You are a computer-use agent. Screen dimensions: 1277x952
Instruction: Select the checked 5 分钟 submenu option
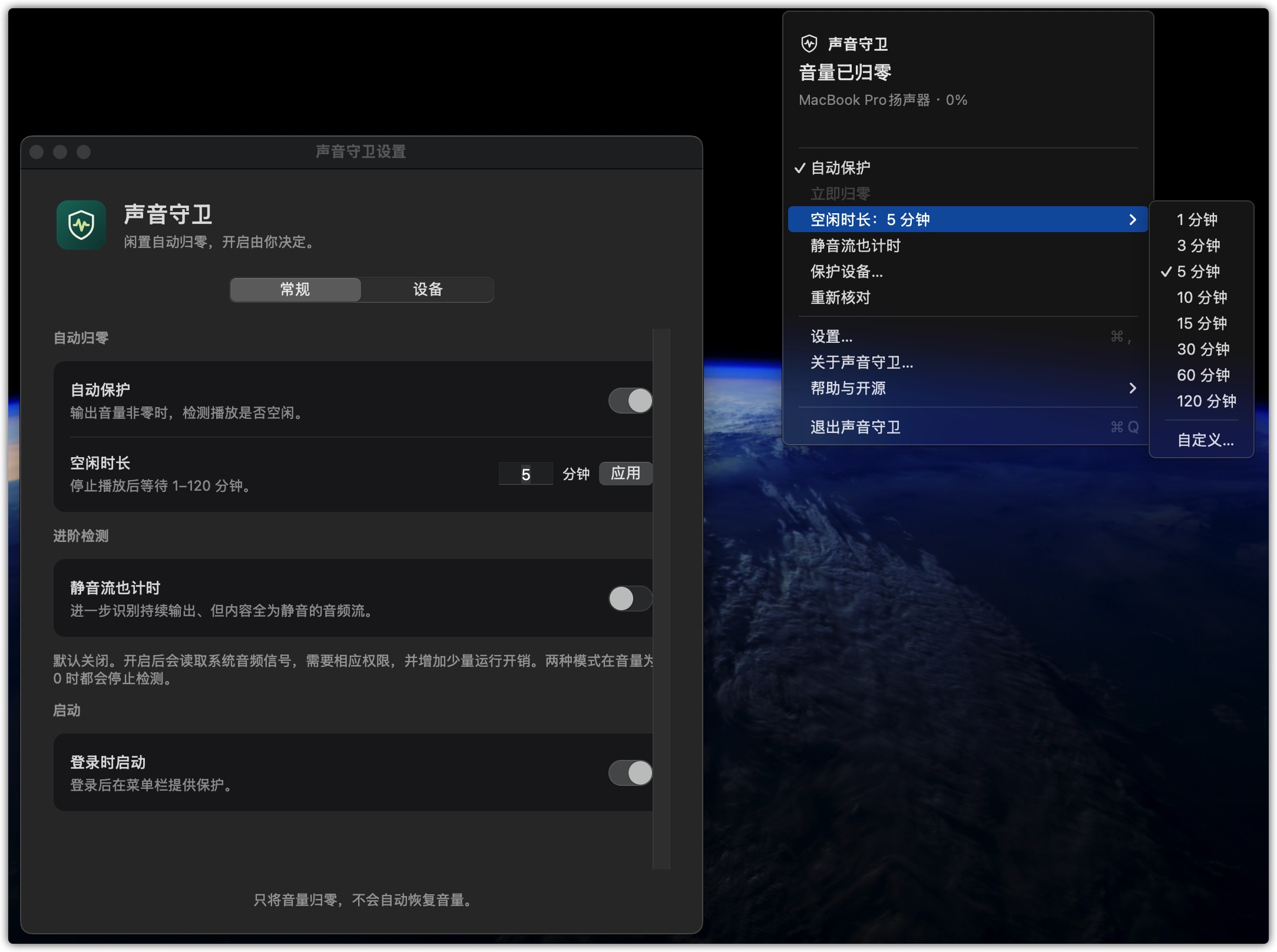click(x=1200, y=272)
